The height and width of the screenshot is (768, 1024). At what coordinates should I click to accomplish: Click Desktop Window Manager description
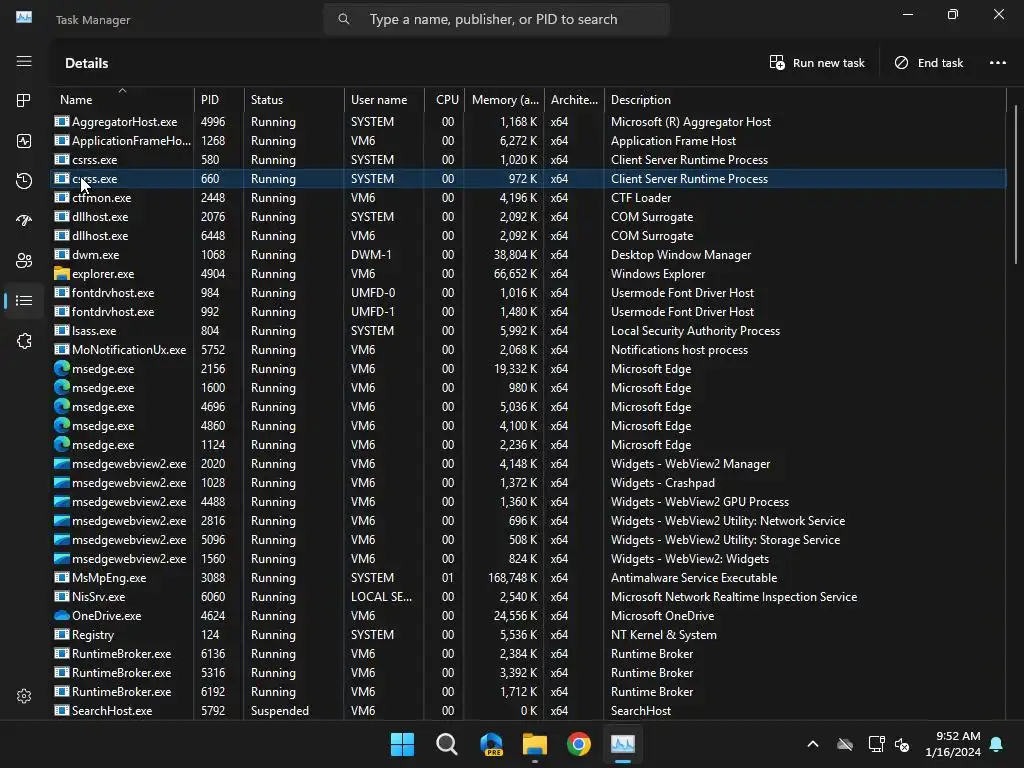pos(680,255)
